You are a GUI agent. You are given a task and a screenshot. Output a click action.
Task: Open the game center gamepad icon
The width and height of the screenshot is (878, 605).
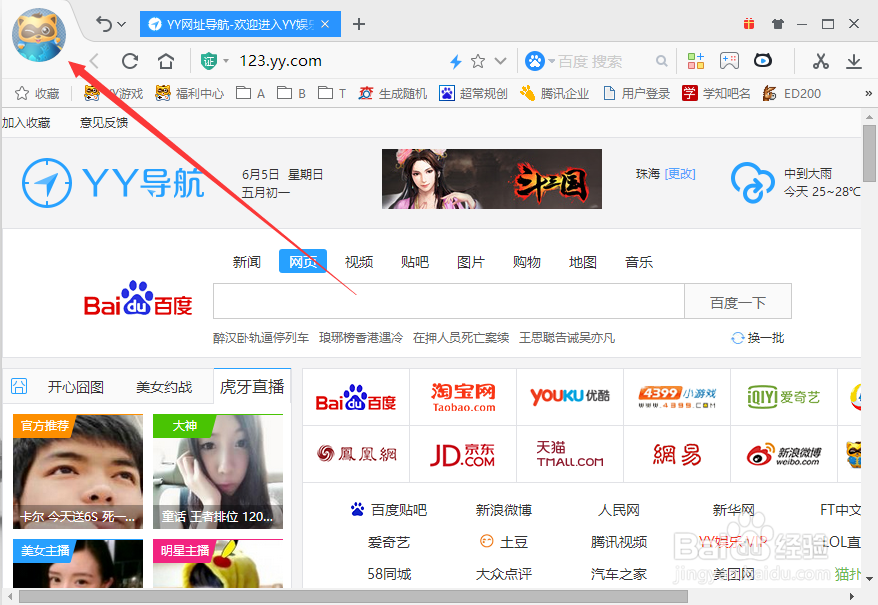tap(729, 61)
